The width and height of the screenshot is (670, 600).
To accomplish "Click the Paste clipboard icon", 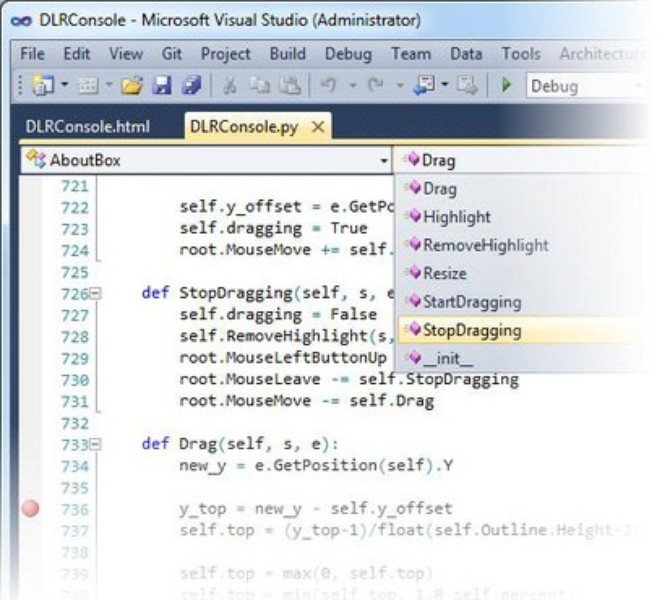I will (x=290, y=85).
